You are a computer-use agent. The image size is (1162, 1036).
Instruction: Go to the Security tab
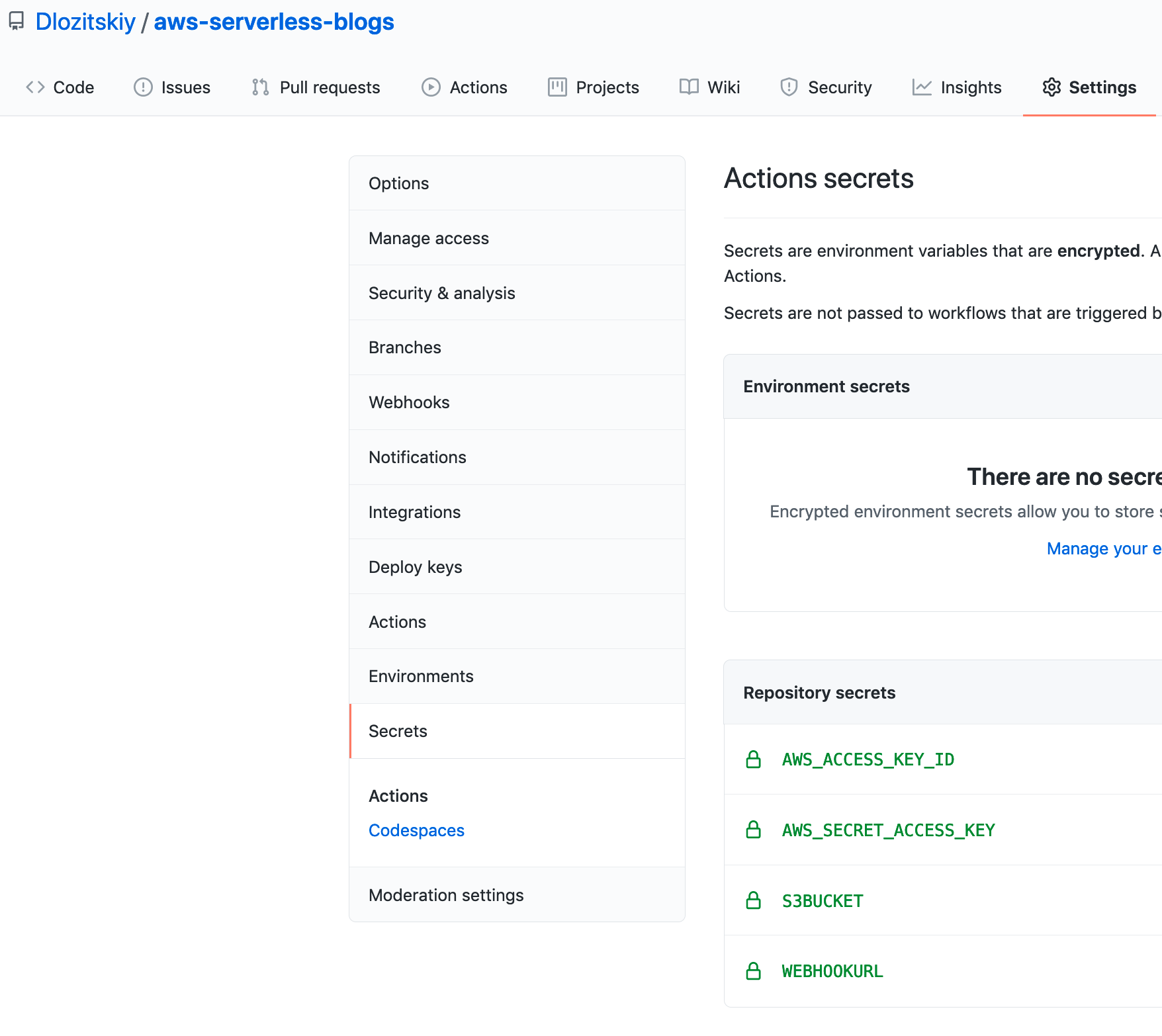[x=826, y=87]
